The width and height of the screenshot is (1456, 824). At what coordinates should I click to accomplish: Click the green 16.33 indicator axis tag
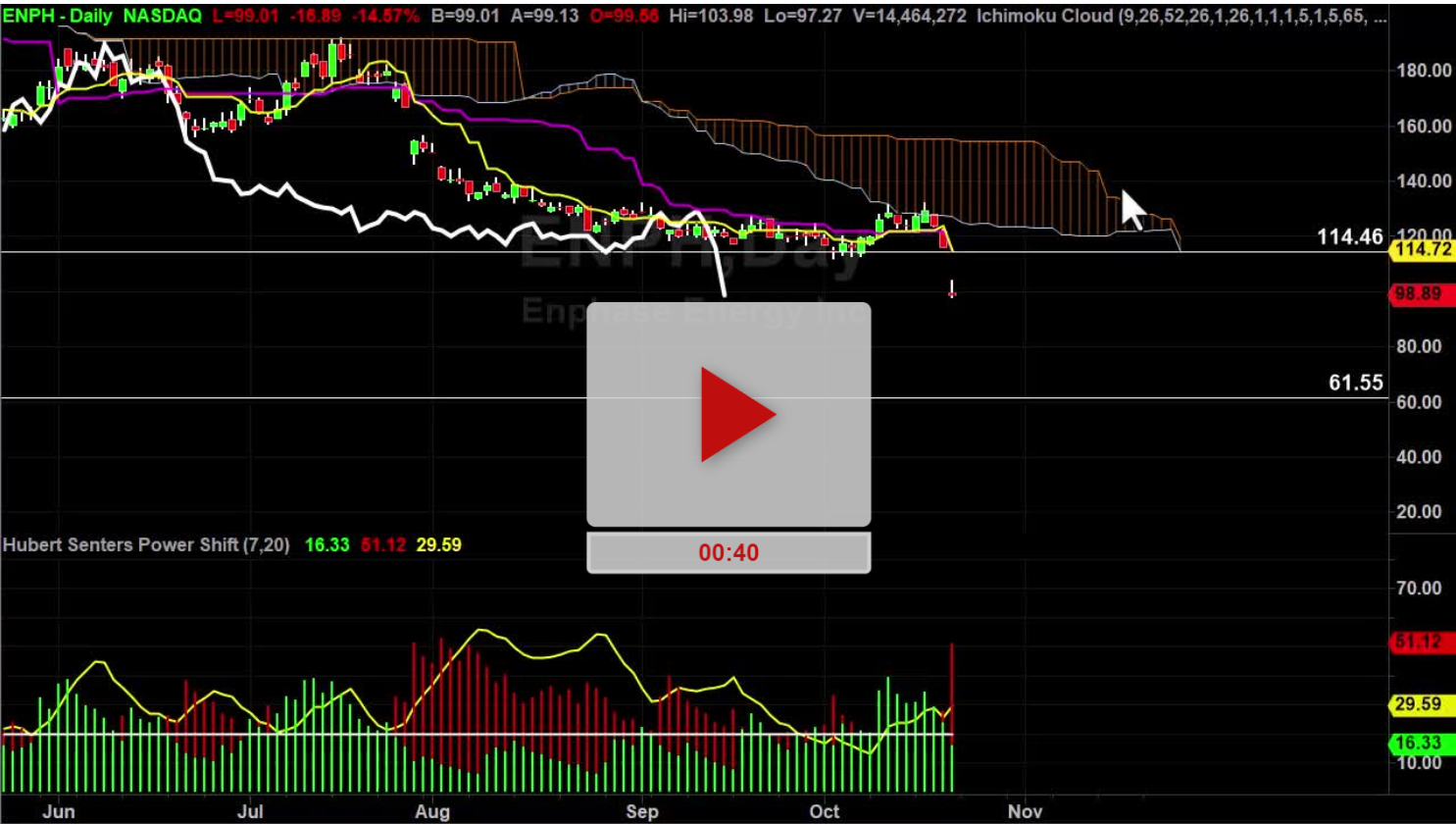click(x=1423, y=743)
